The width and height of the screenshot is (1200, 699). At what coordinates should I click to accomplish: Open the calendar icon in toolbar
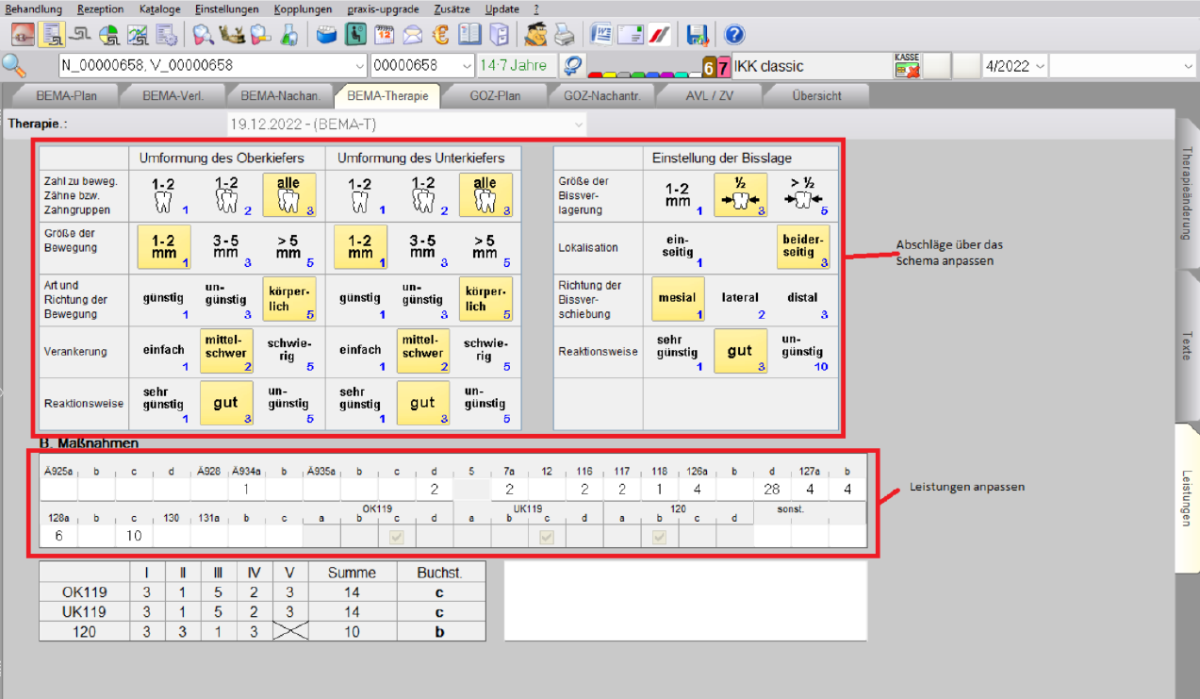click(x=384, y=35)
